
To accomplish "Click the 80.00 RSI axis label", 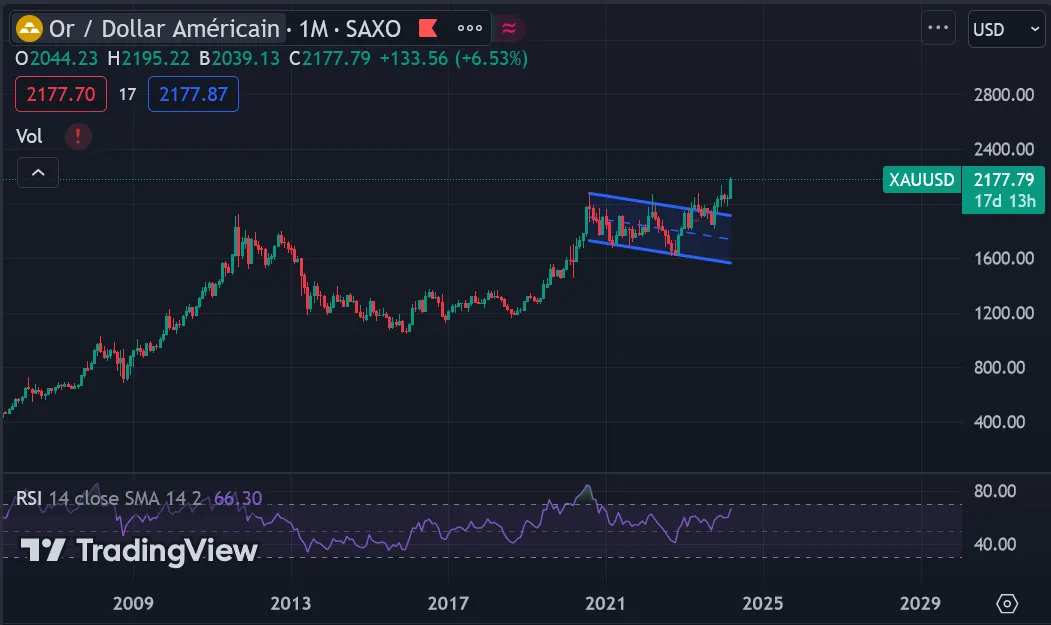I will coord(995,491).
